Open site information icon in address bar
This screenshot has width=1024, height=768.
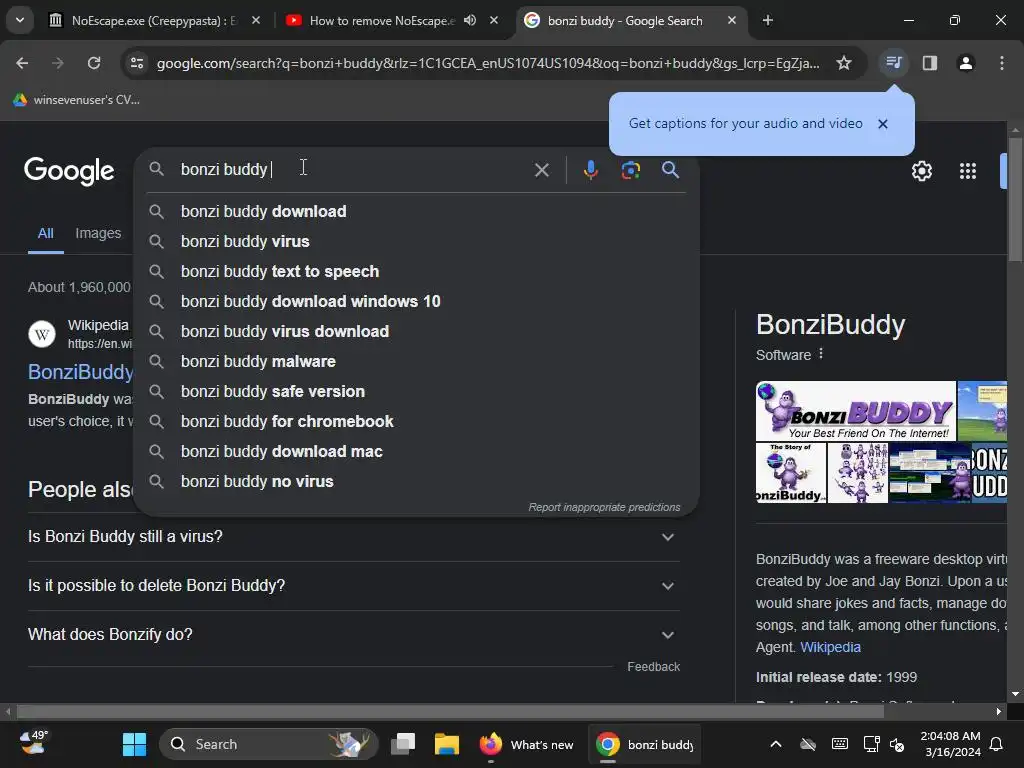tap(137, 63)
